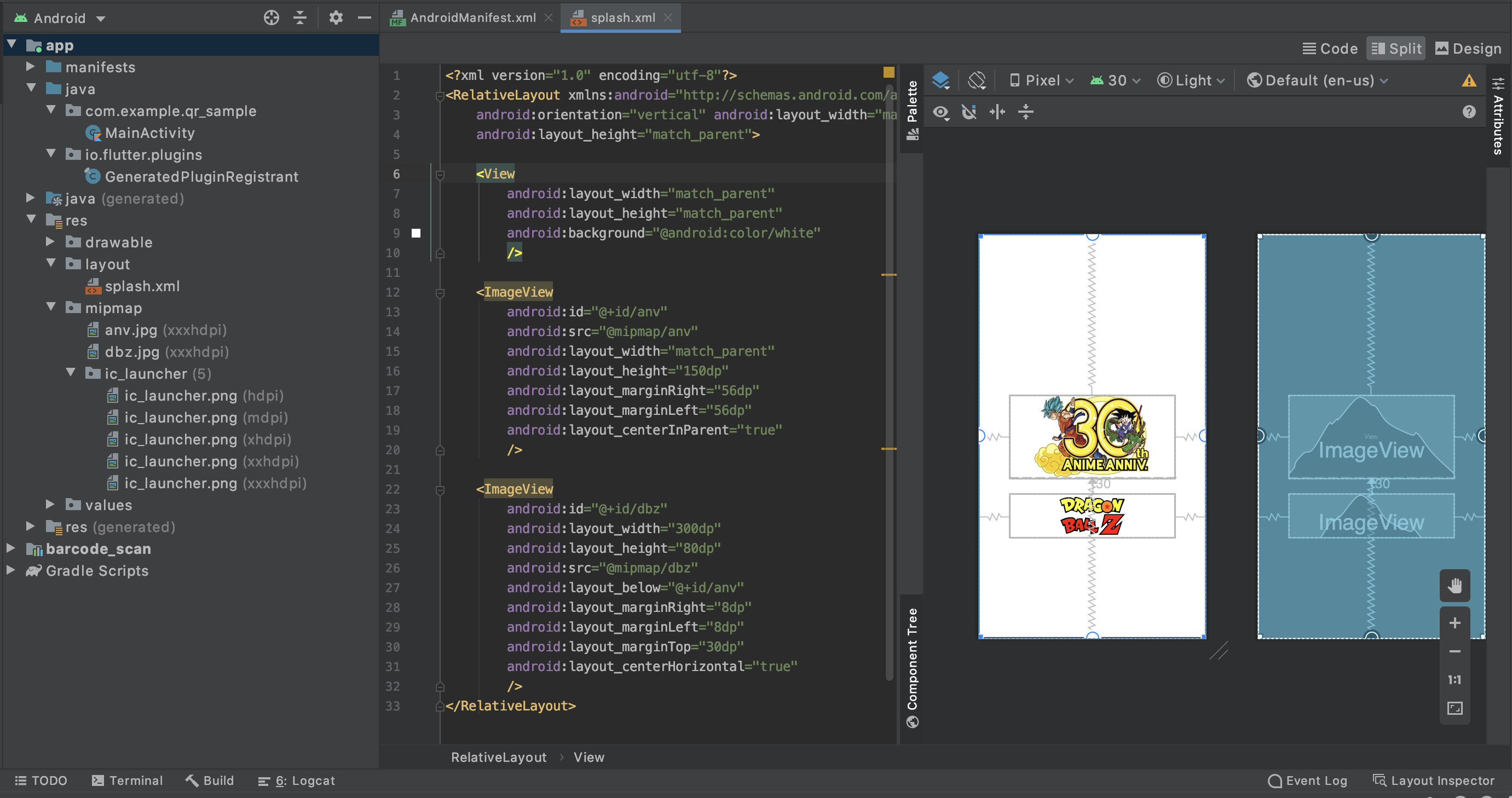Click the Pan hand tool button

click(1455, 585)
